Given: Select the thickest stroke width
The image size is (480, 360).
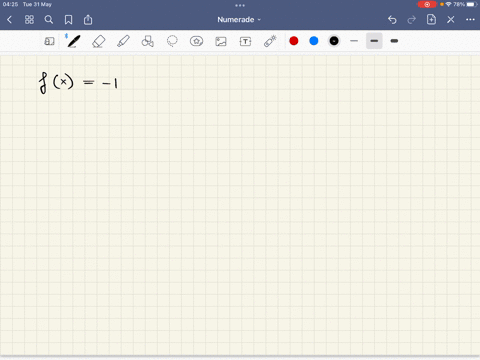Looking at the screenshot, I should 394,41.
